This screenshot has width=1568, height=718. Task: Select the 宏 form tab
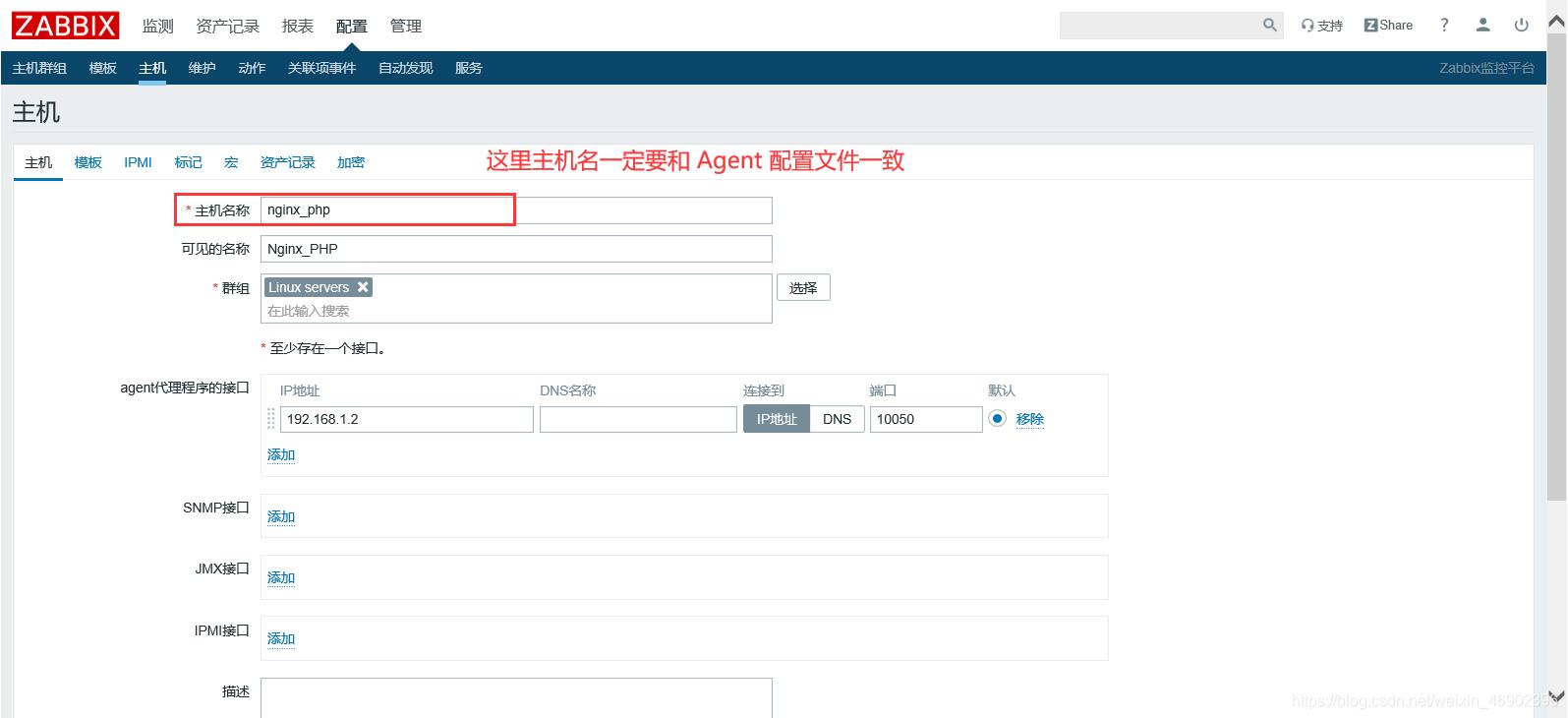(231, 163)
